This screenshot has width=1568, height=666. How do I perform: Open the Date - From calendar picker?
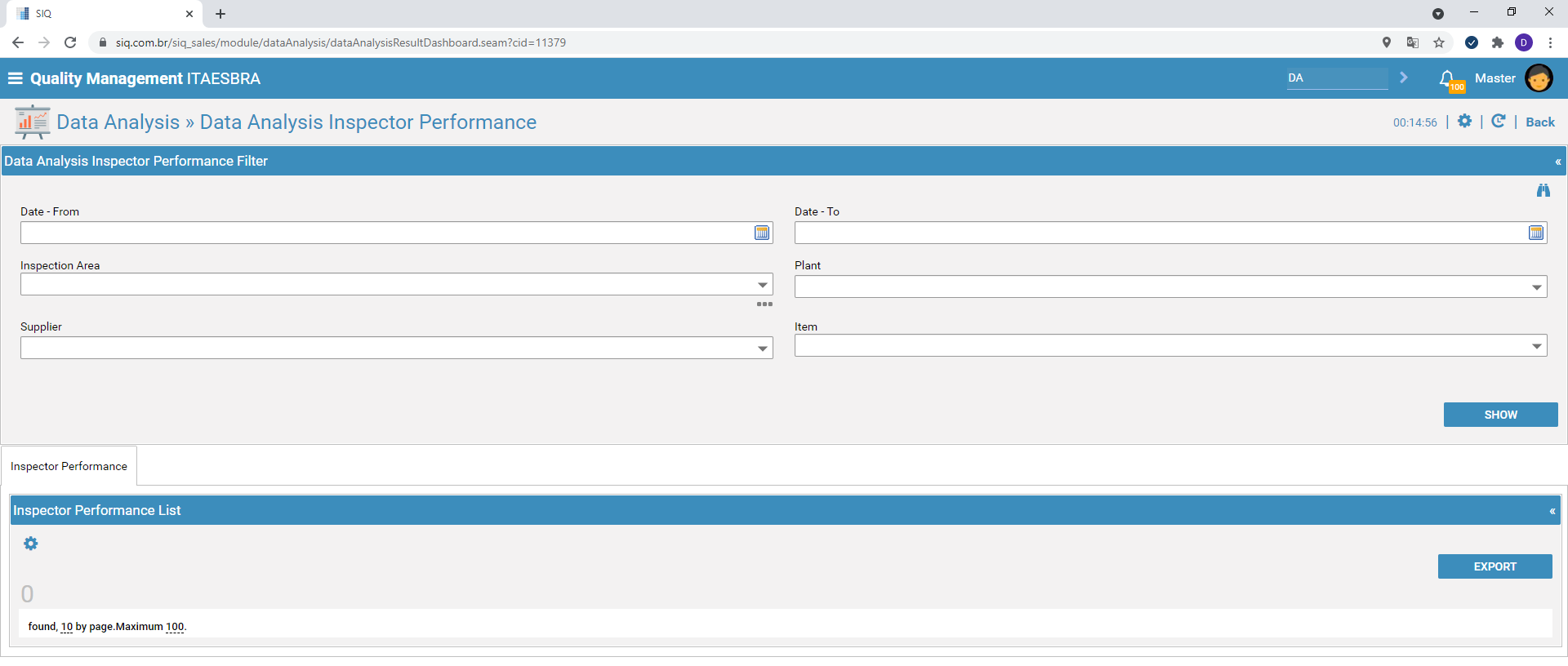(x=762, y=233)
